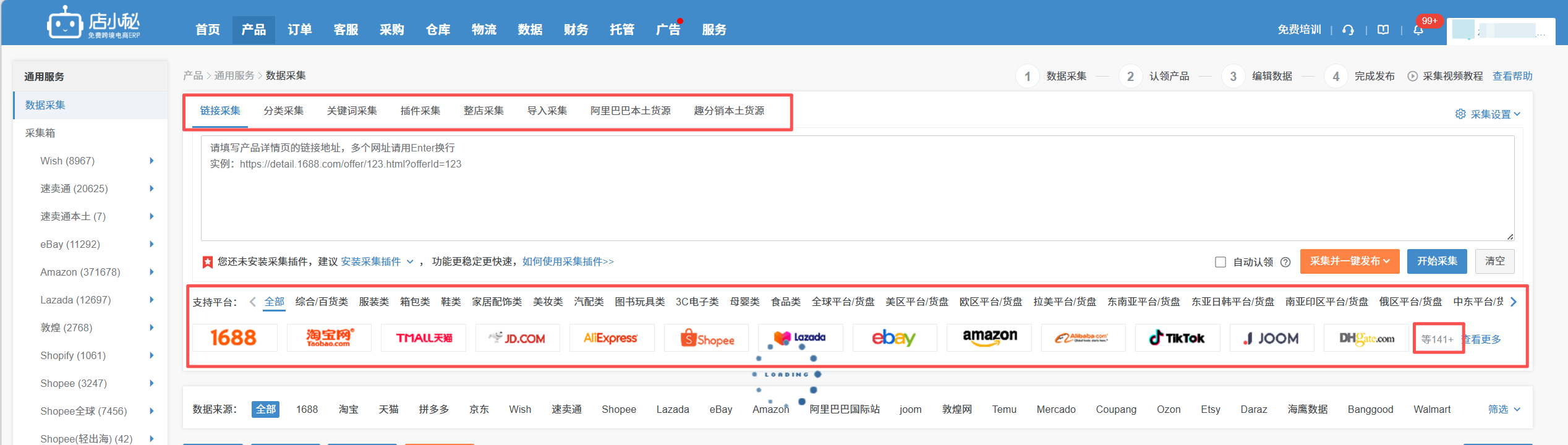1568x445 pixels.
Task: Select the JD.COM platform logo
Action: tap(518, 337)
